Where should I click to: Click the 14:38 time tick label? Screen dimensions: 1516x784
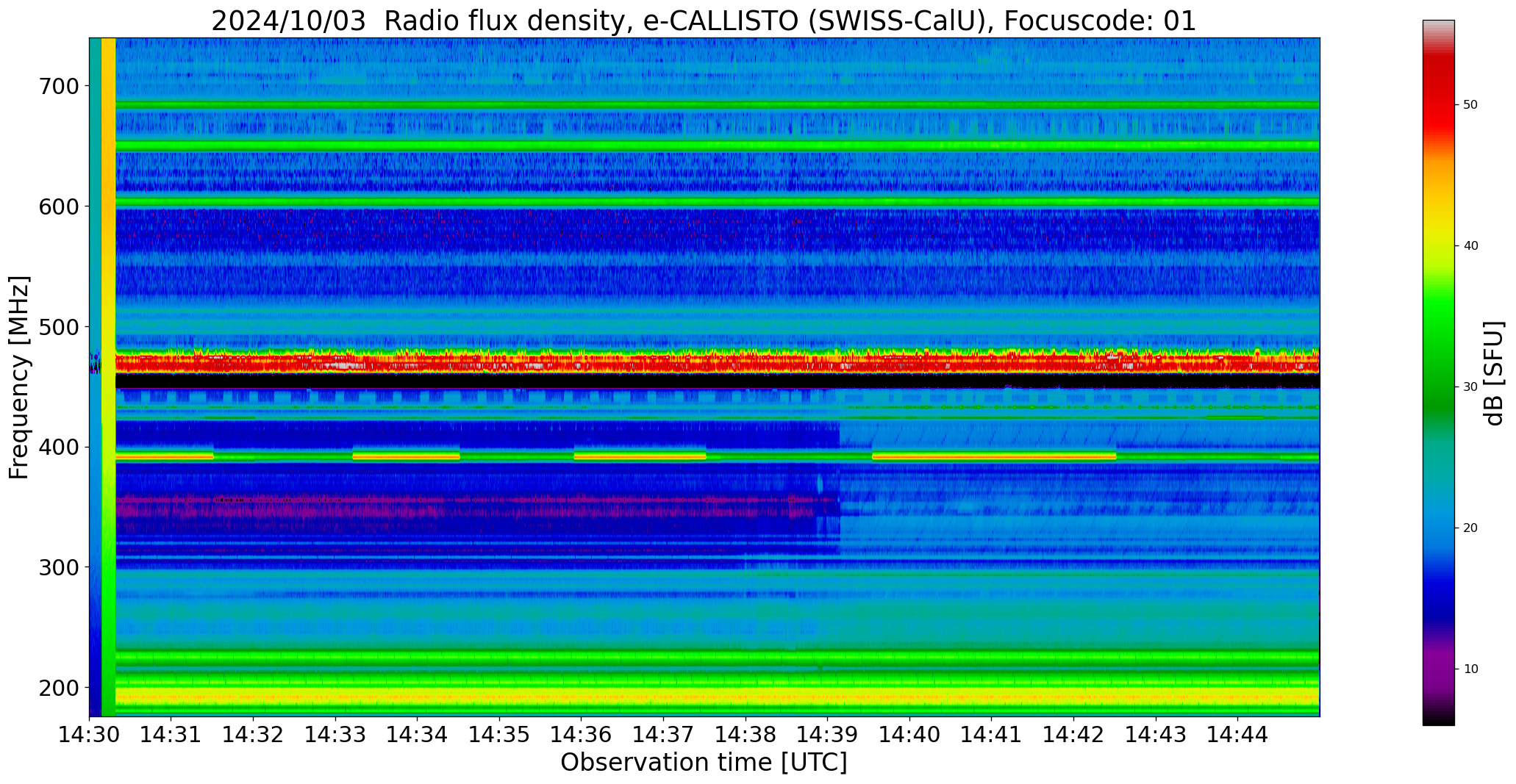746,734
